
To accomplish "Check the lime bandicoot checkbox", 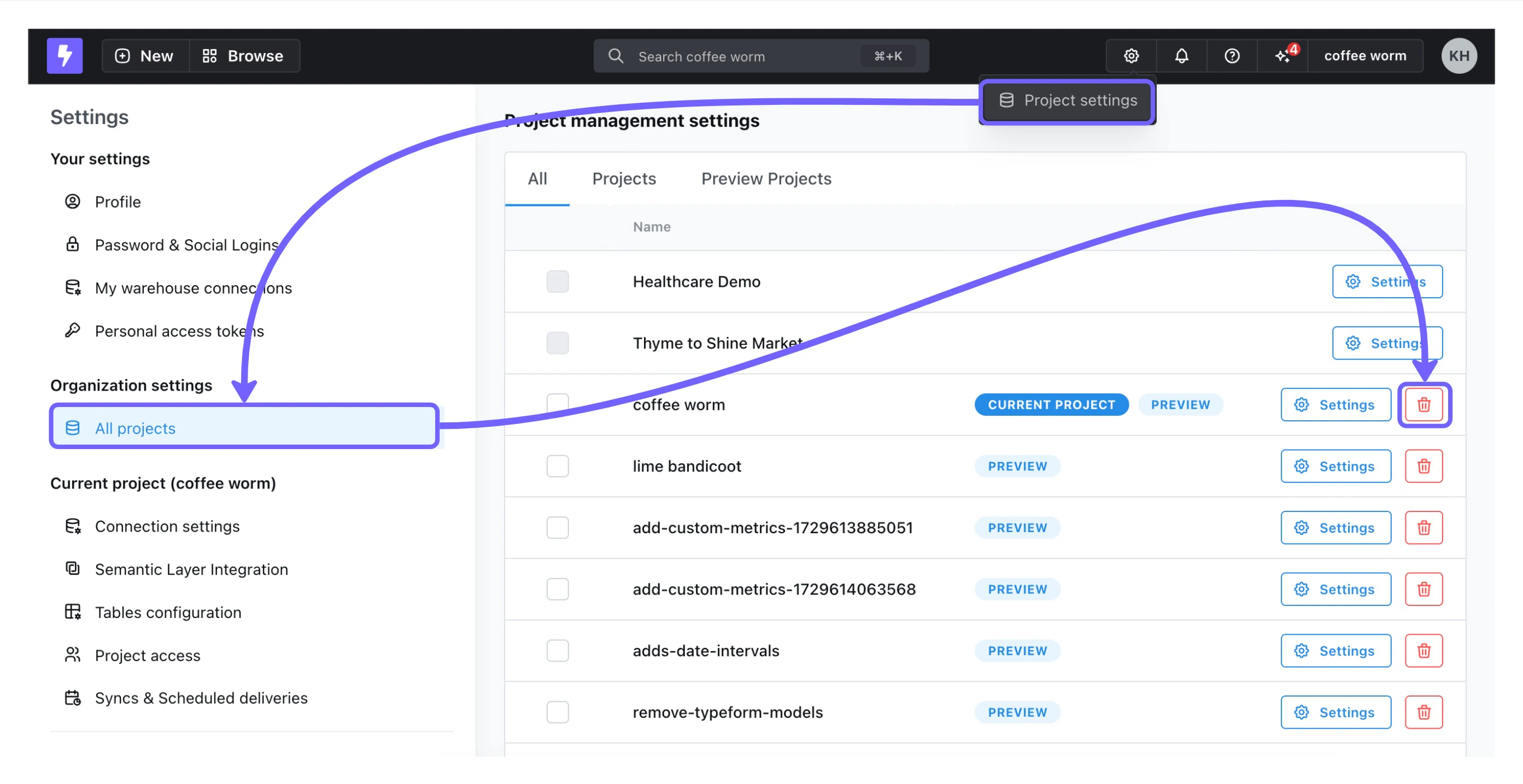I will click(x=557, y=466).
